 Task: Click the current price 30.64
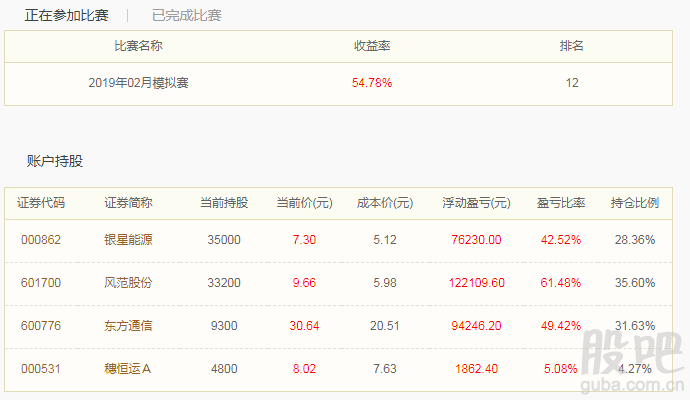click(x=305, y=326)
